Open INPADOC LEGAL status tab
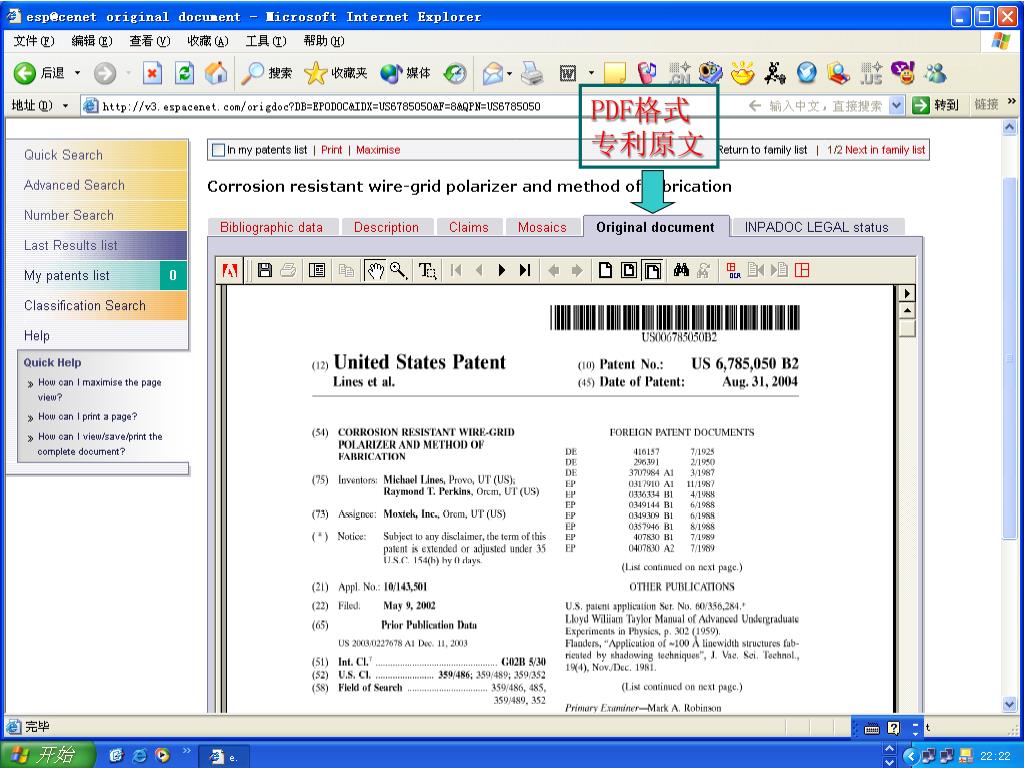This screenshot has height=768, width=1024. click(x=816, y=227)
